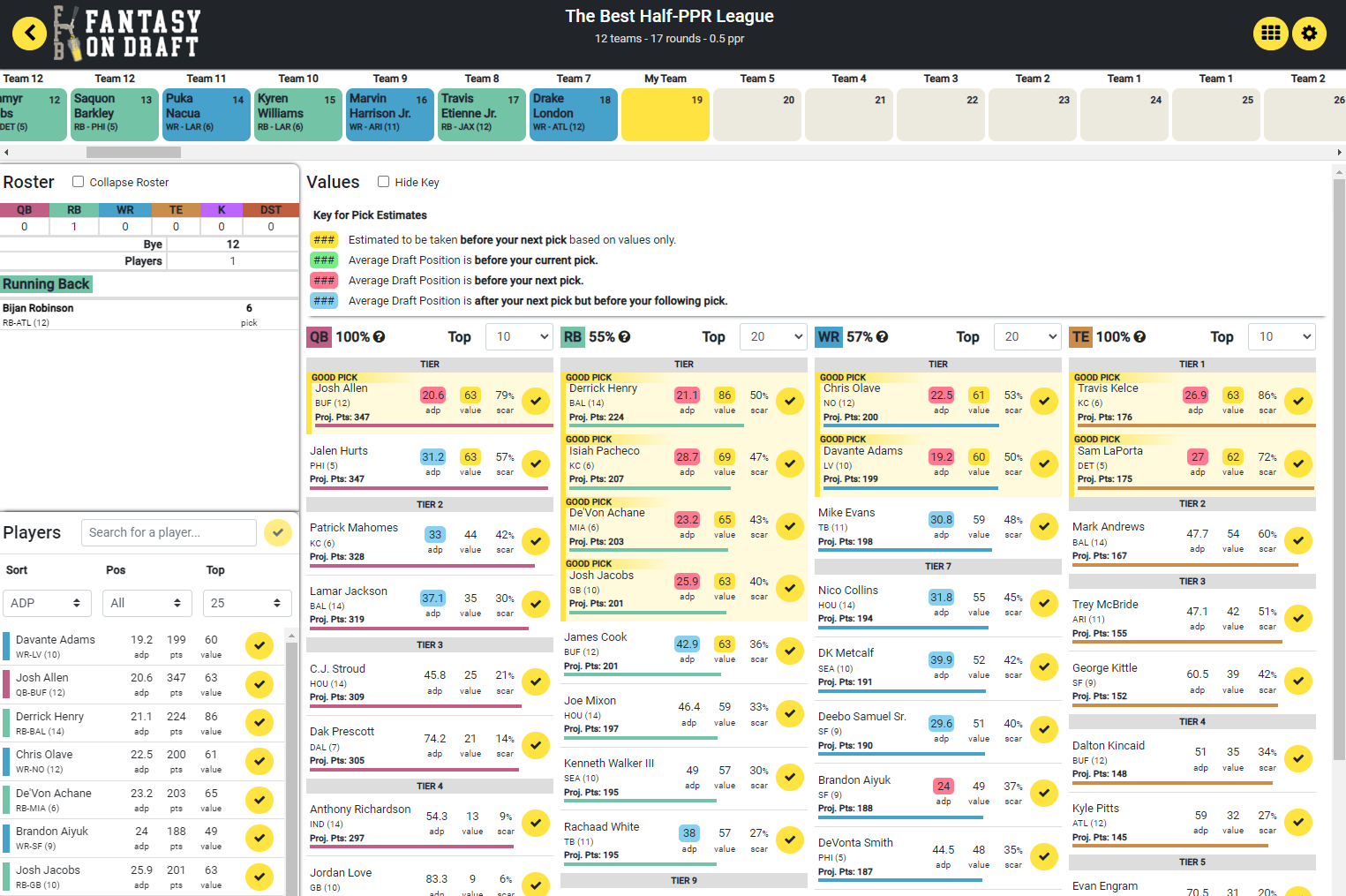Image resolution: width=1346 pixels, height=896 pixels.
Task: Toggle the Collapse Roster checkbox
Action: click(x=79, y=182)
